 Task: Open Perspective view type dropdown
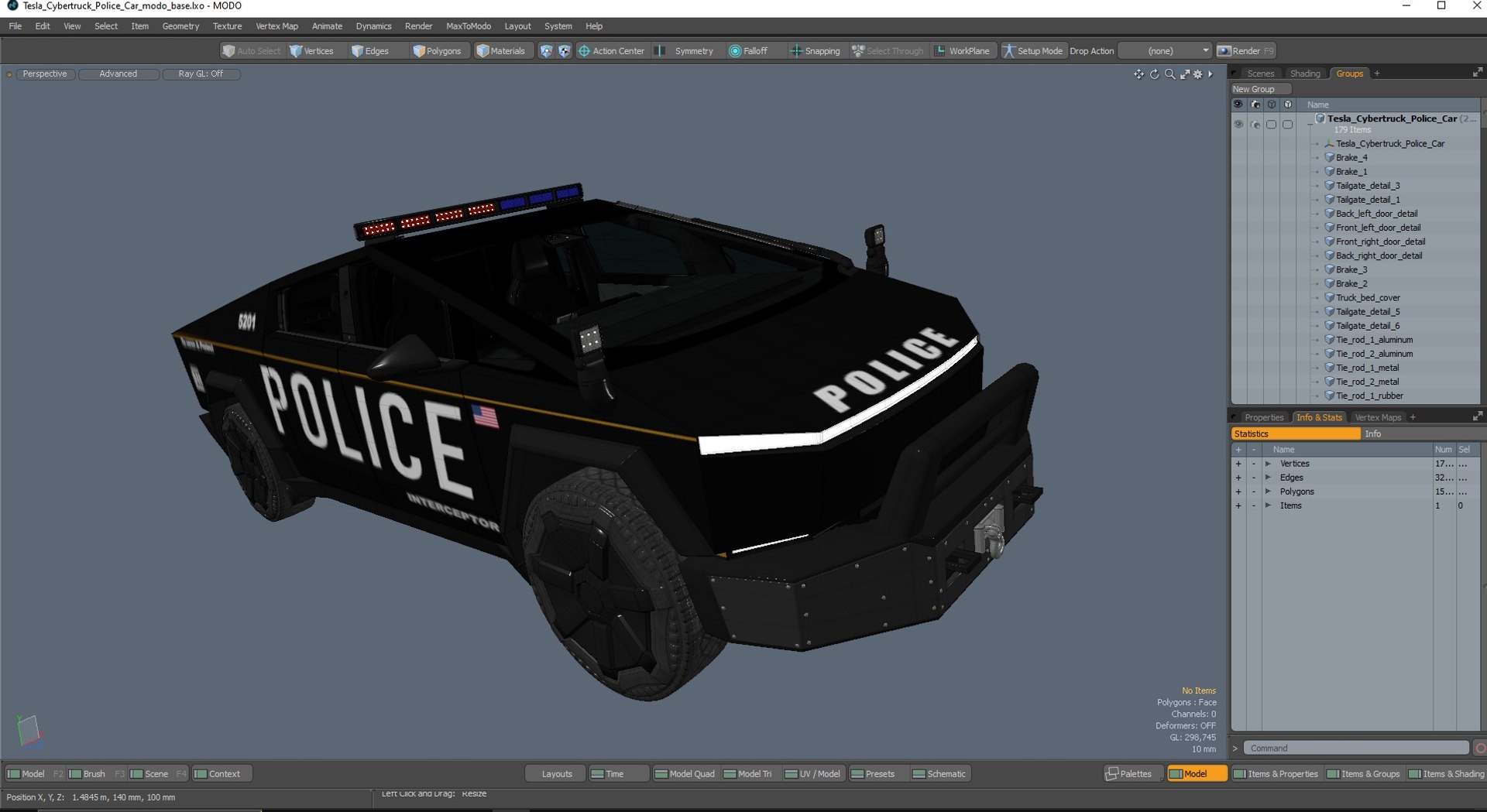45,74
